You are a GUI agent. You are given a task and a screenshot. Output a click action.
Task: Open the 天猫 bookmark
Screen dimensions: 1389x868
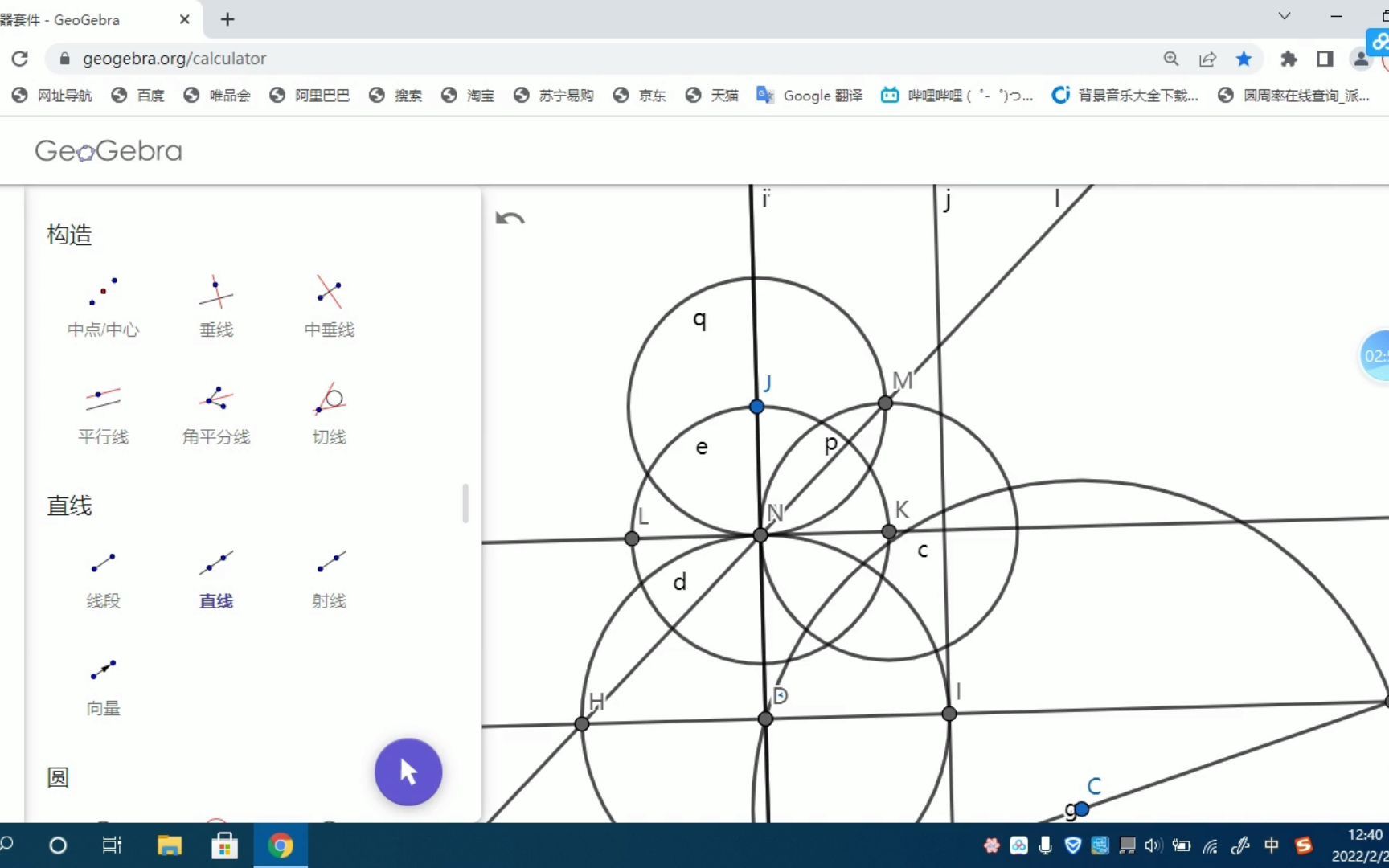click(x=712, y=96)
